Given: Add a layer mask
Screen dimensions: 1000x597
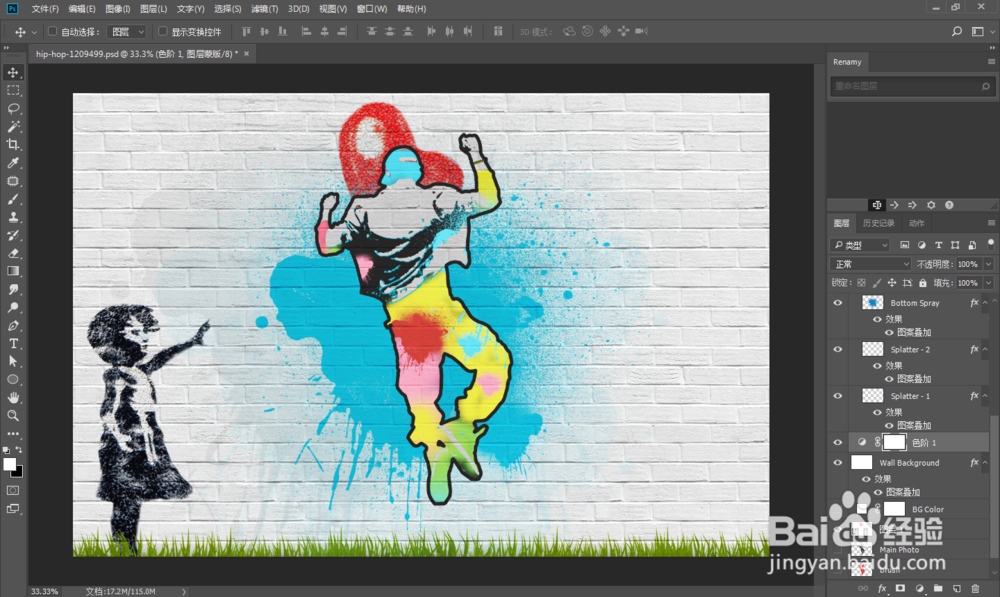Looking at the screenshot, I should click(900, 588).
